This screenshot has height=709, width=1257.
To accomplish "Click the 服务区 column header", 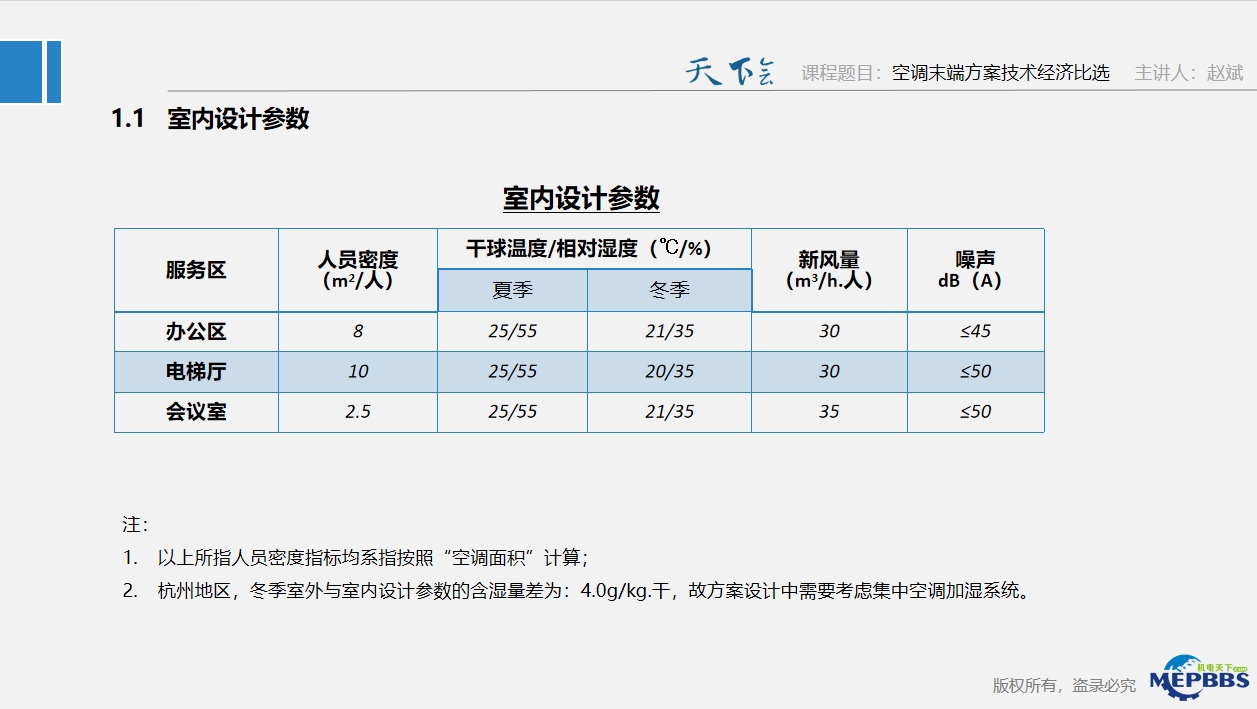I will [x=196, y=270].
